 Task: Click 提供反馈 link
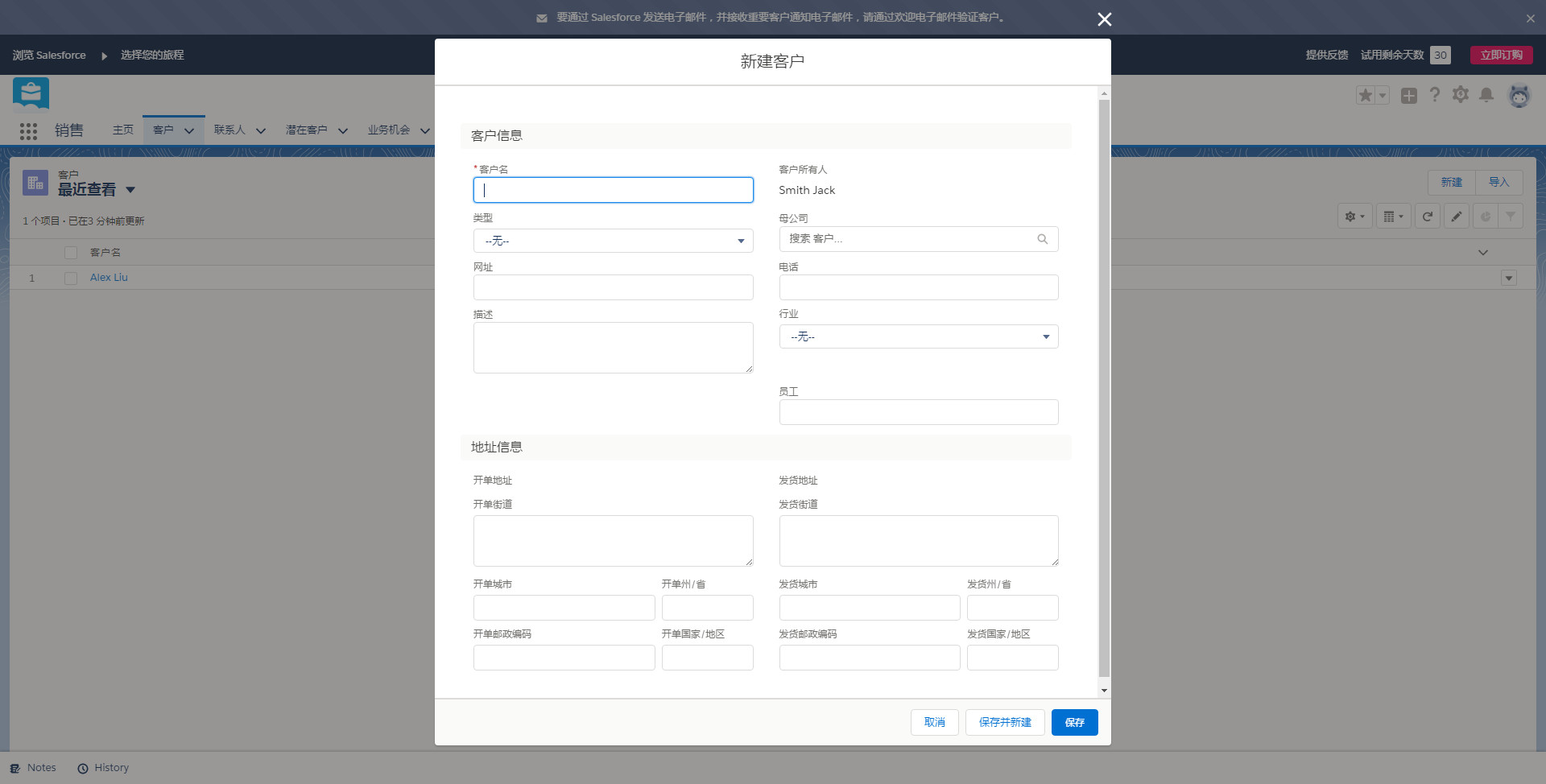(x=1327, y=55)
